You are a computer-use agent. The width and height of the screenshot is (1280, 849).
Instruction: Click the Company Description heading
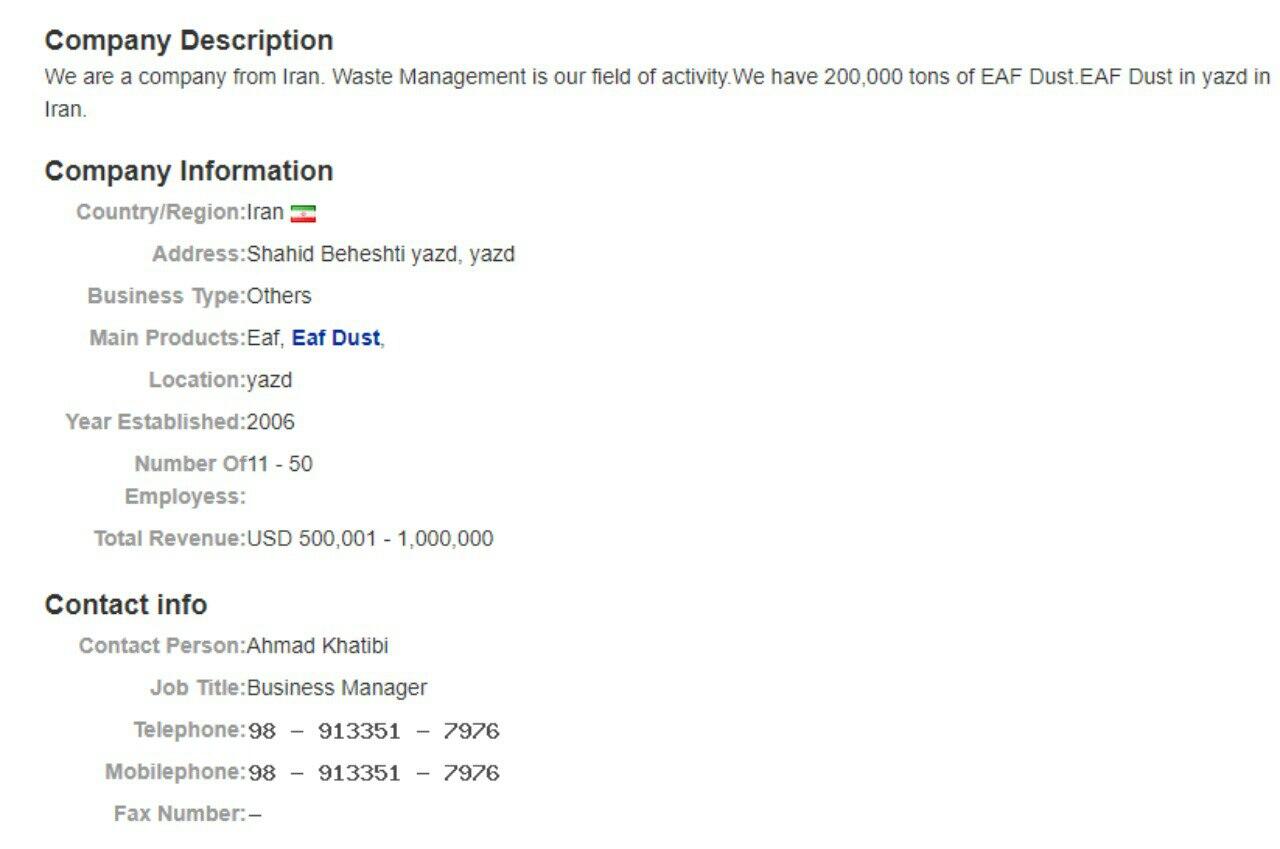pyautogui.click(x=189, y=41)
